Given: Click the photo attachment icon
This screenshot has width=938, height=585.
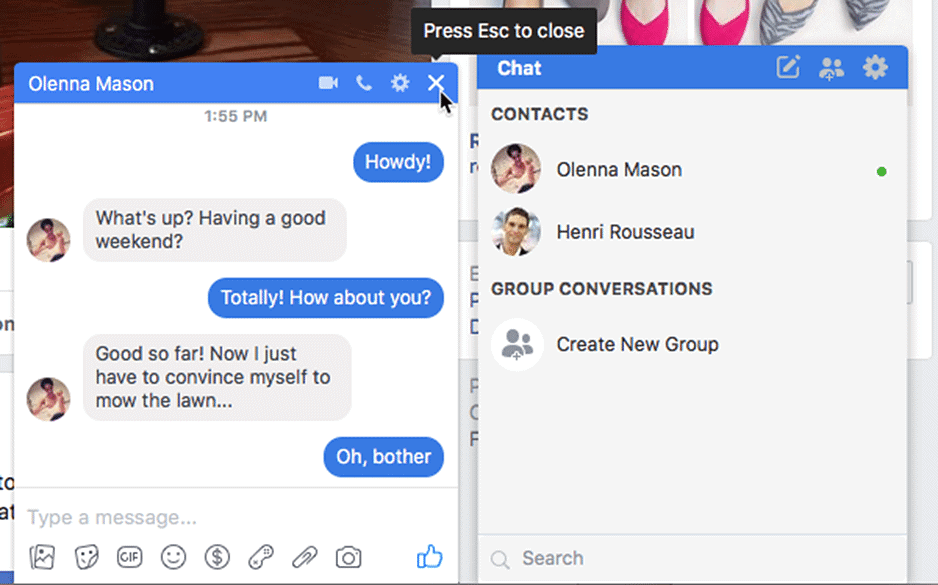Looking at the screenshot, I should tap(42, 557).
